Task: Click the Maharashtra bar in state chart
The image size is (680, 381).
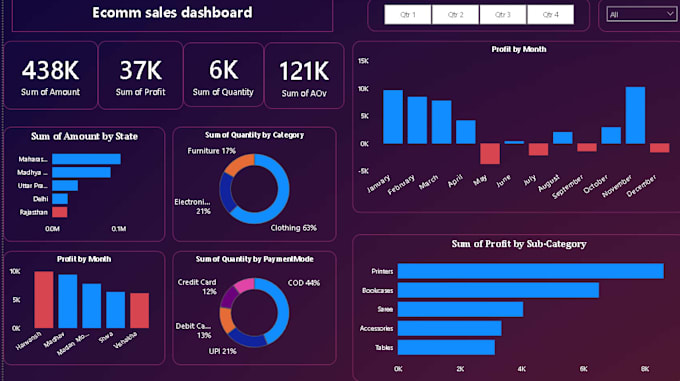Action: point(86,159)
